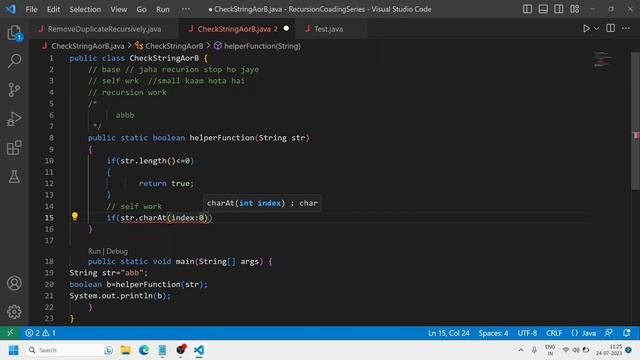640x360 pixels.
Task: Switch to CheckStringAorB.java tab
Action: coord(238,29)
